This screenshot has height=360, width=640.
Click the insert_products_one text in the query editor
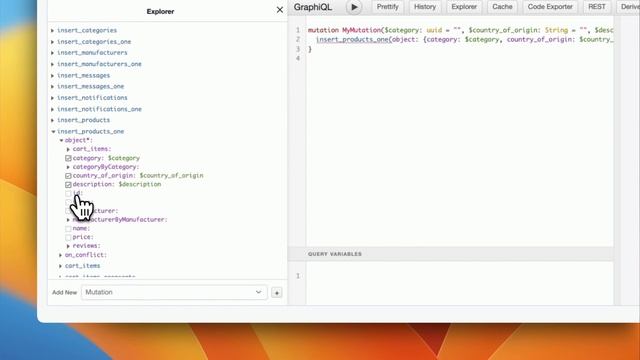pyautogui.click(x=352, y=40)
